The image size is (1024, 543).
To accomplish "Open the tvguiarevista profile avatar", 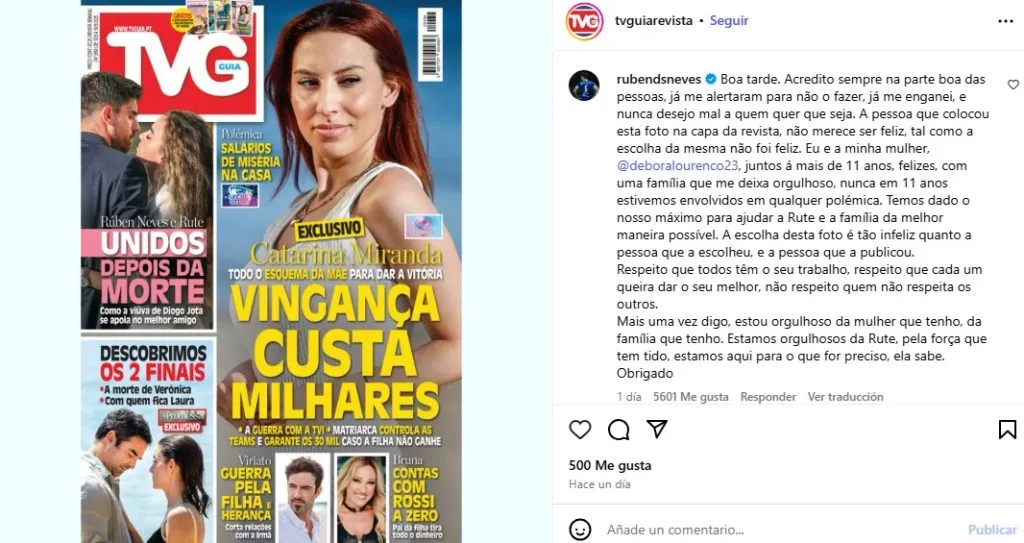I will 584,22.
